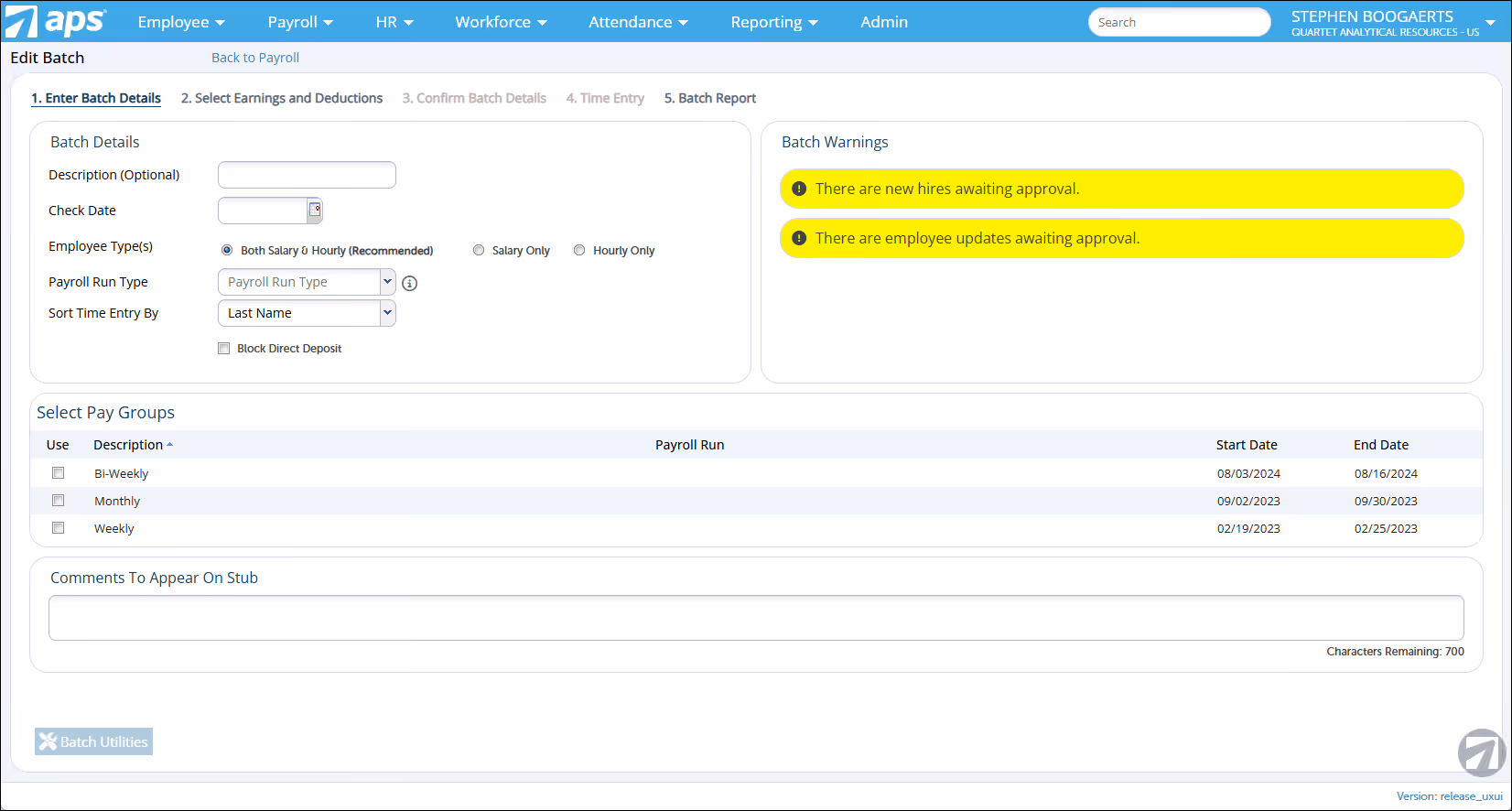Expand the Employee menu
1512x811 pixels.
181,22
